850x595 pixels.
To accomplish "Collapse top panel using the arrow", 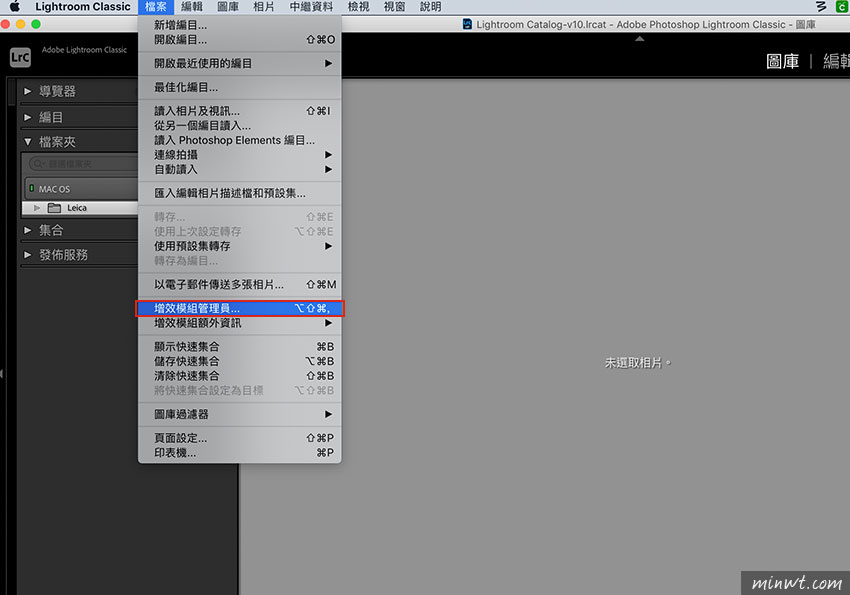I will tap(640, 39).
